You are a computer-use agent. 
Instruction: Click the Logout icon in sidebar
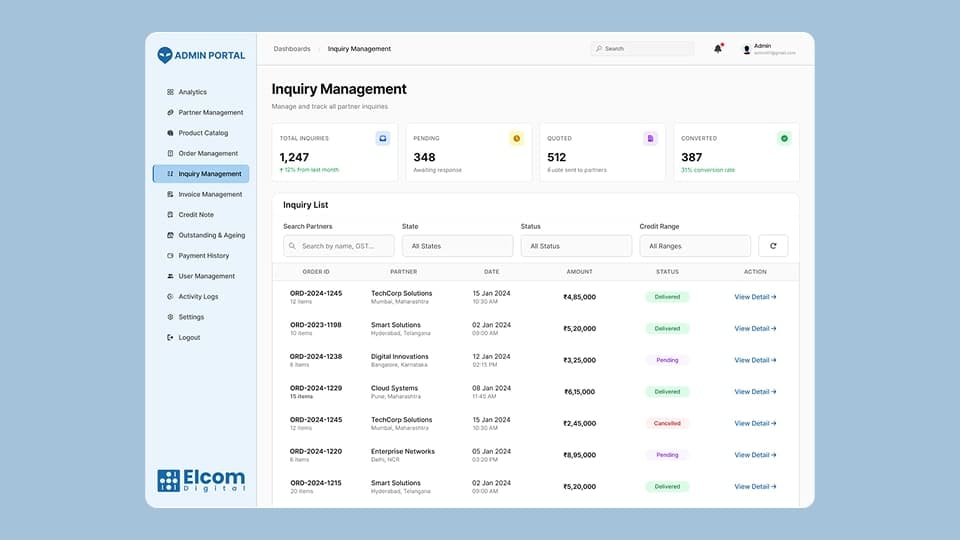pyautogui.click(x=170, y=337)
